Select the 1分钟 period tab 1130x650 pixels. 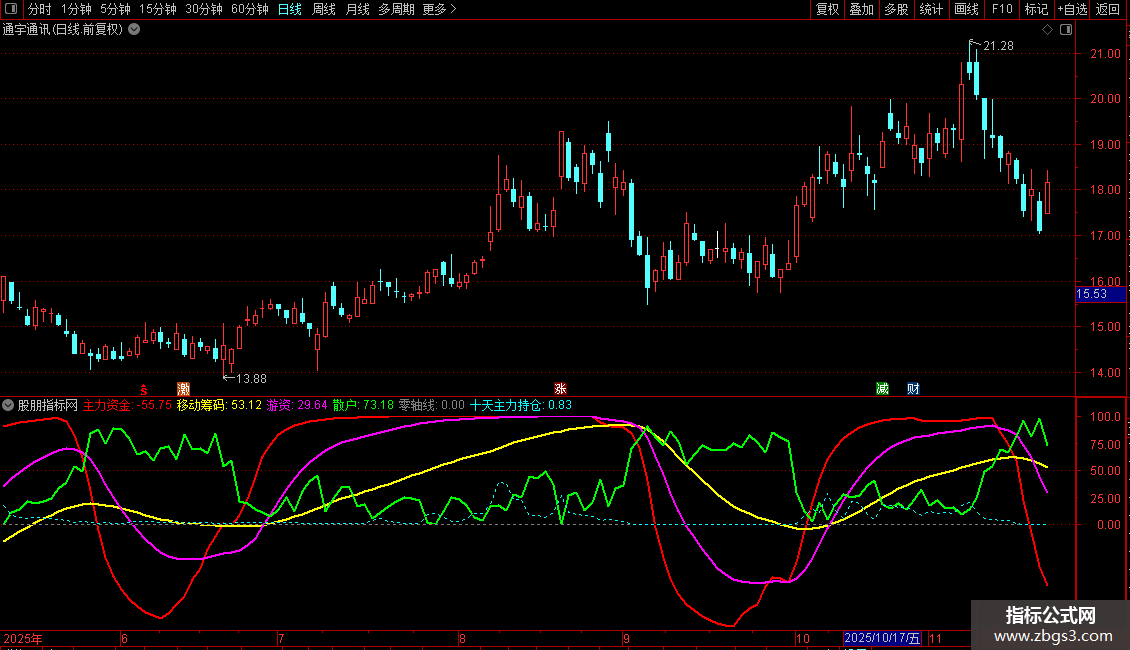pyautogui.click(x=76, y=9)
